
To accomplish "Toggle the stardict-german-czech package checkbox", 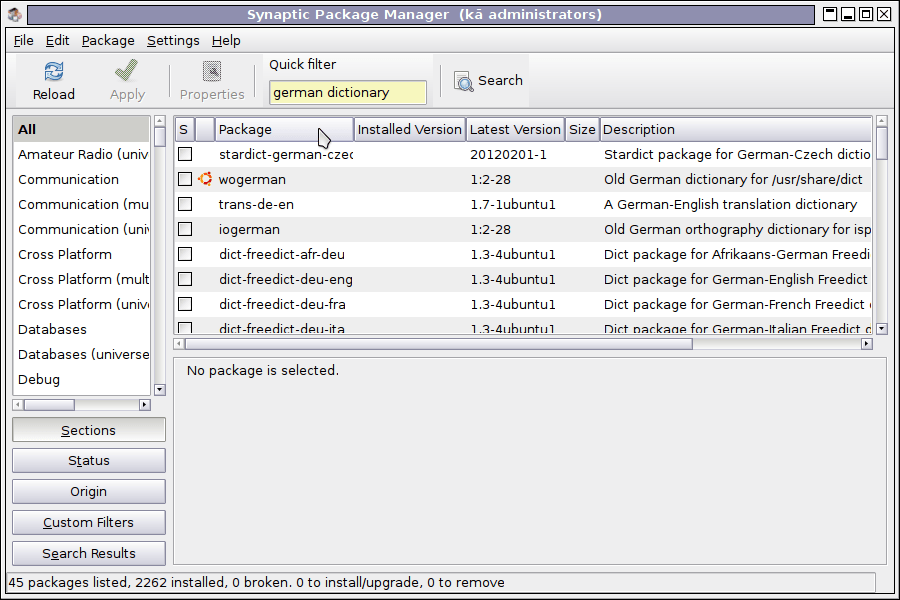I will 185,154.
